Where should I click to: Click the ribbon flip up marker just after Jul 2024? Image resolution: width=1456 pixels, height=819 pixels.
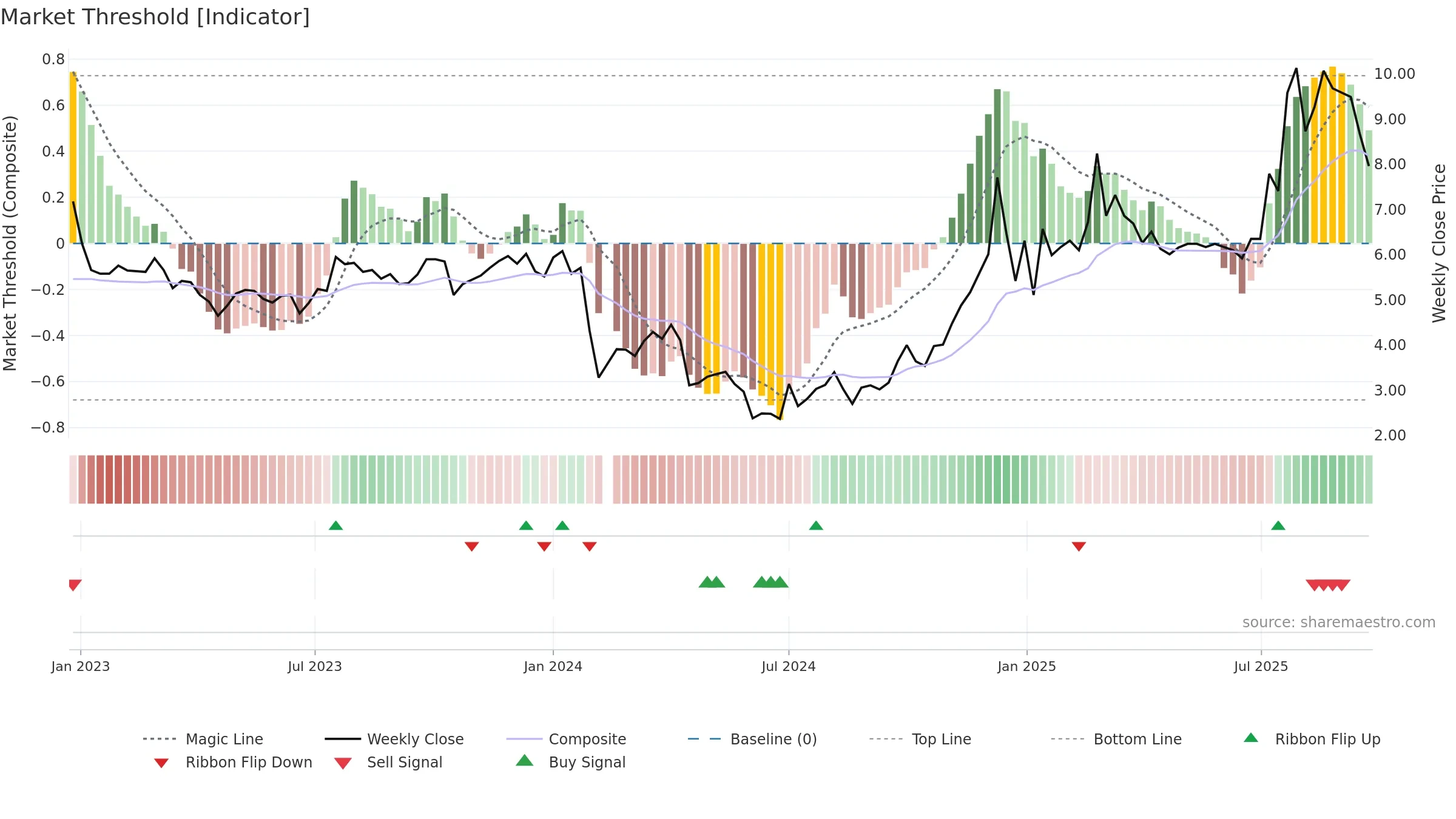pos(816,525)
